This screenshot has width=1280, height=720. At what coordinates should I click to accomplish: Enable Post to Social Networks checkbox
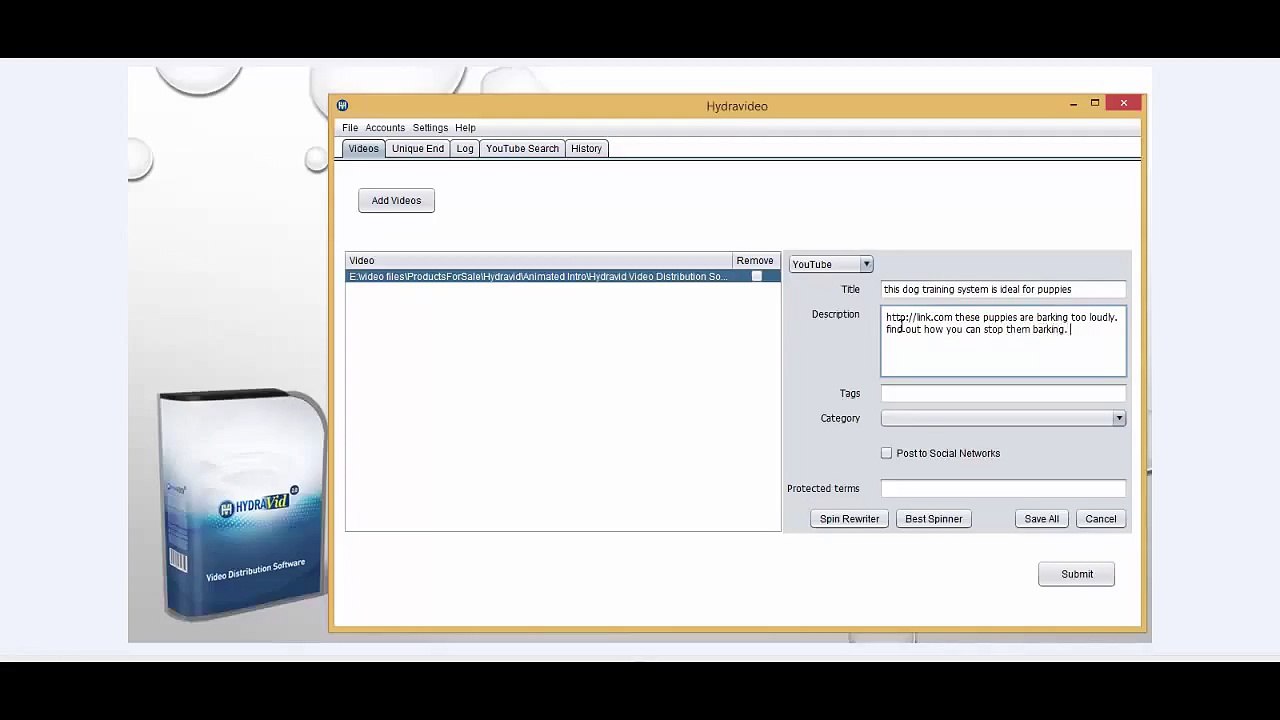tap(886, 454)
